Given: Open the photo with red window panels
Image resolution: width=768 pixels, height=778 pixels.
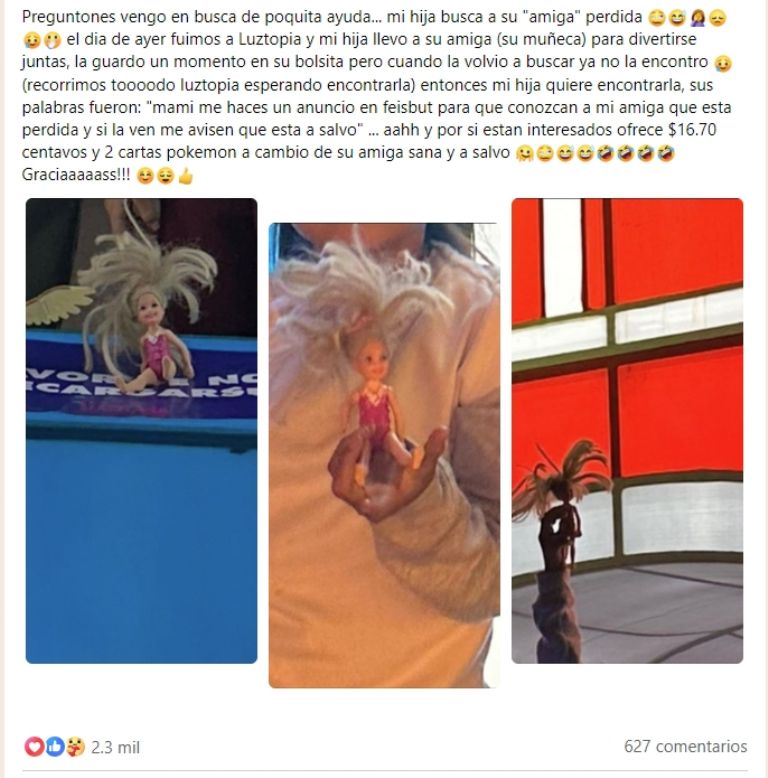Looking at the screenshot, I should [x=627, y=431].
